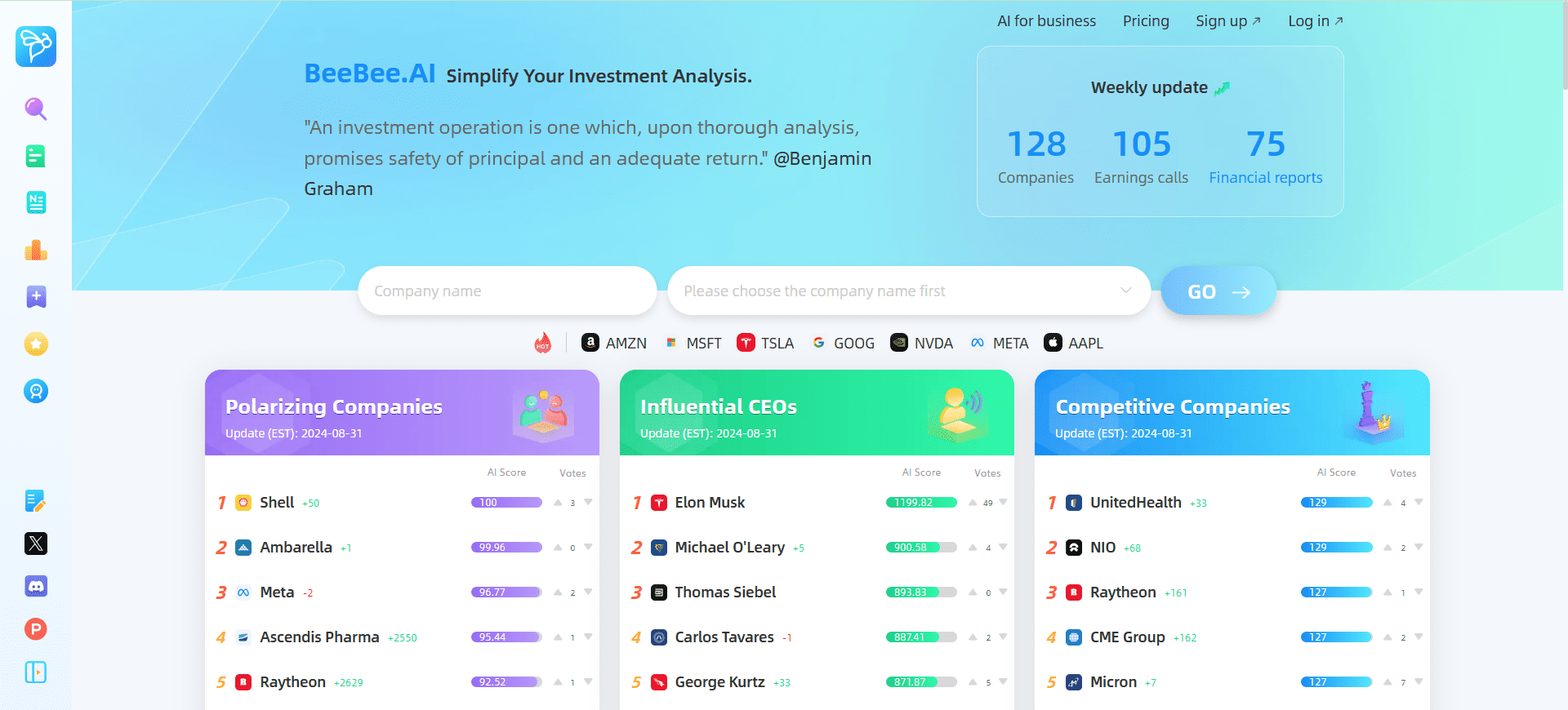The image size is (1568, 710).
Task: Open the note with pencil icon
Action: 36,501
